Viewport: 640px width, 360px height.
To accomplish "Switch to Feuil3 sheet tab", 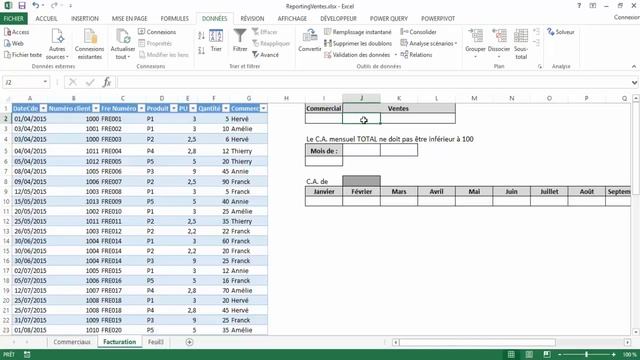I will click(x=156, y=342).
